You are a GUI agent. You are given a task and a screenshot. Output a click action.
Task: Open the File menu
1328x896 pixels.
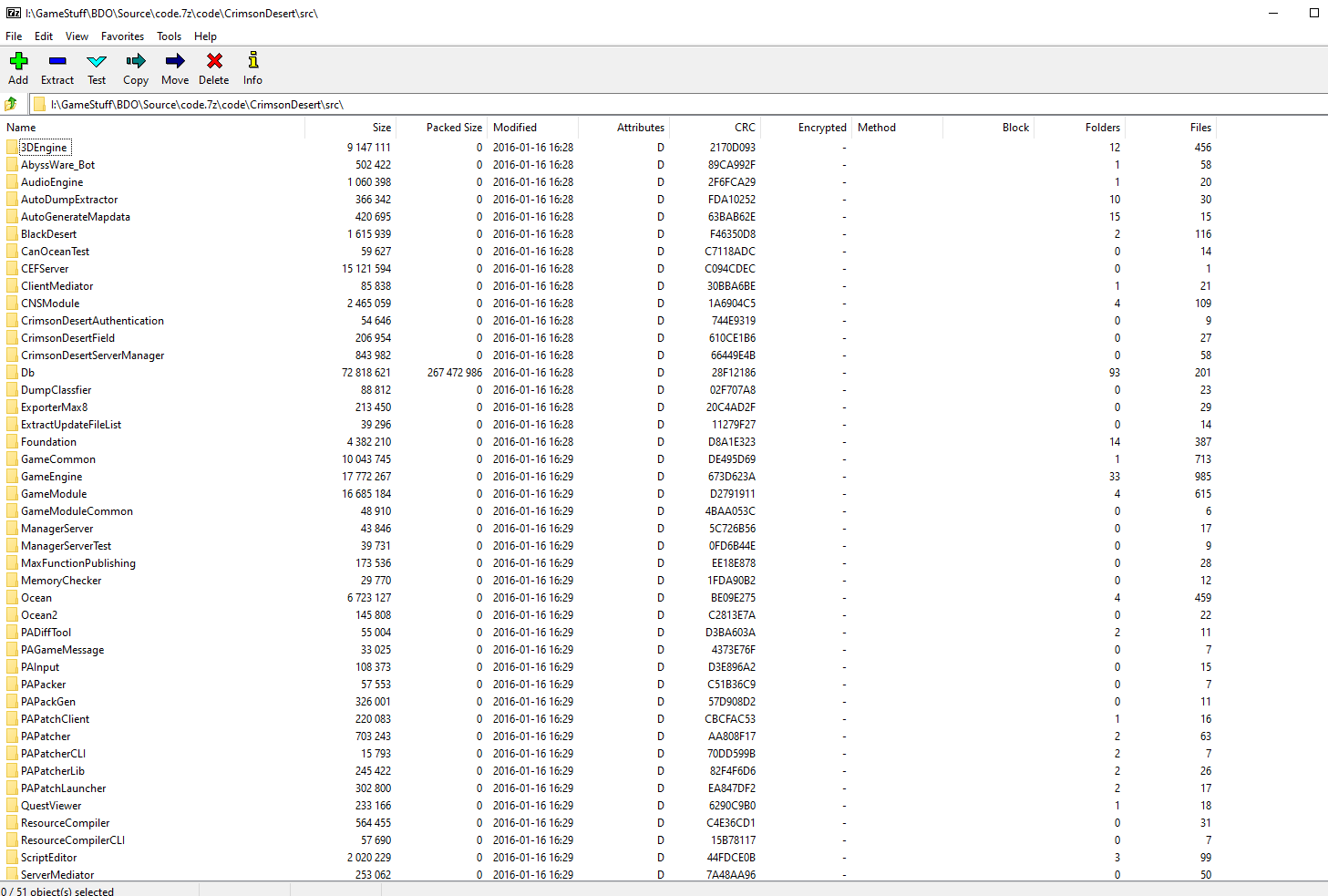[14, 36]
